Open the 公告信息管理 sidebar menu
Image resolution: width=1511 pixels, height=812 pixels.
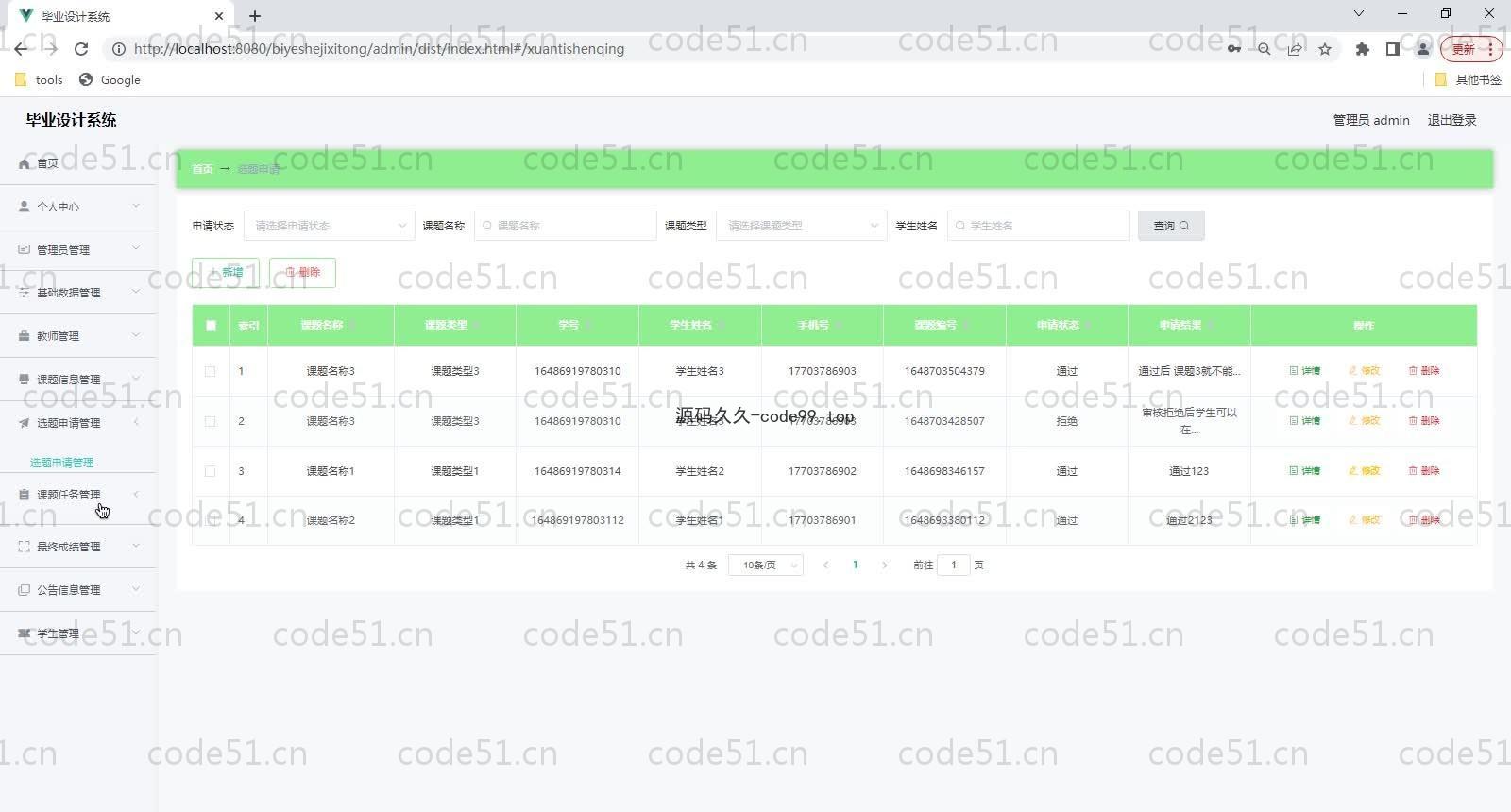(77, 590)
